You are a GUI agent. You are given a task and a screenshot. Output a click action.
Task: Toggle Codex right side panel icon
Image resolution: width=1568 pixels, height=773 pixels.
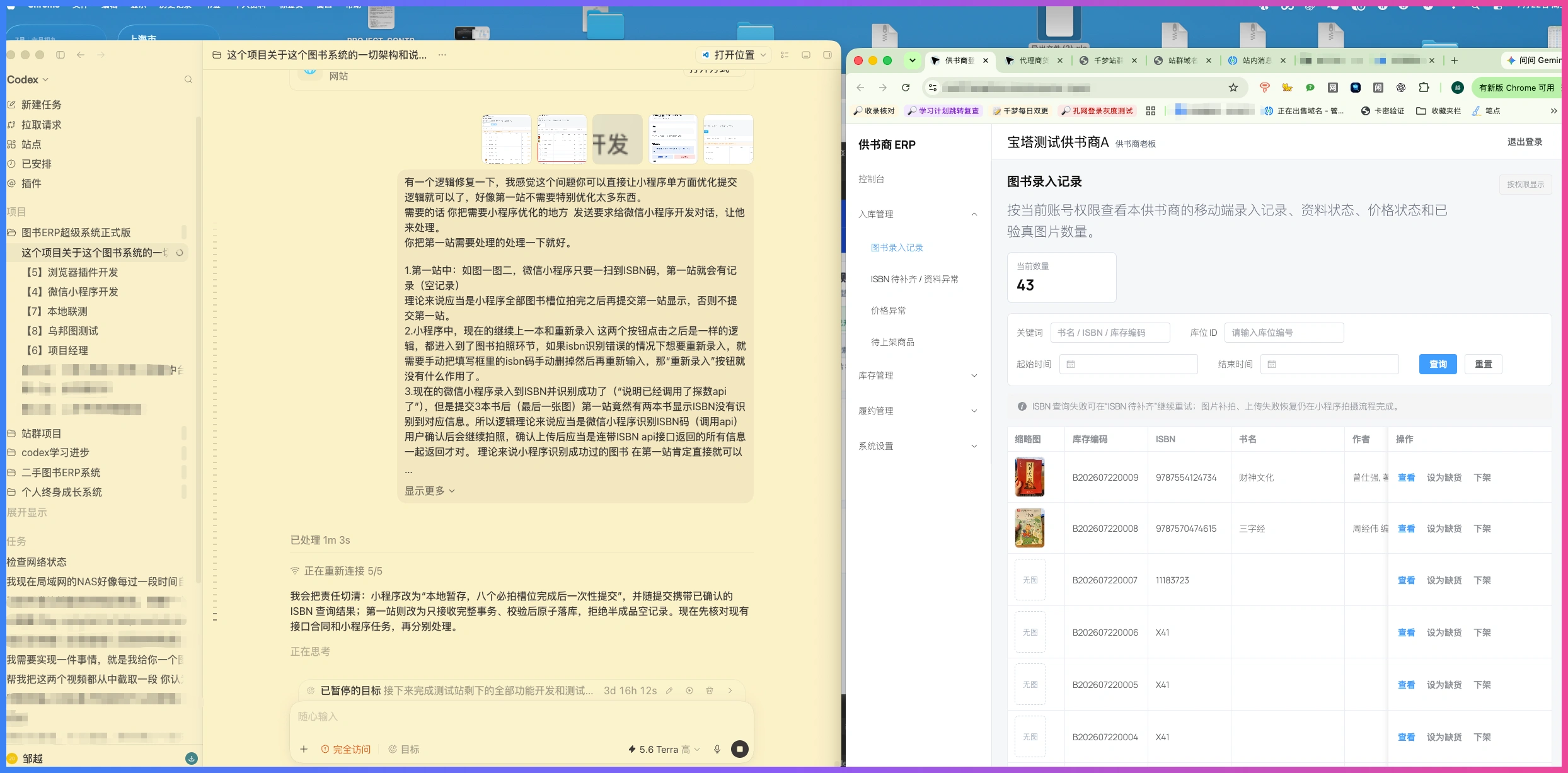click(x=827, y=55)
